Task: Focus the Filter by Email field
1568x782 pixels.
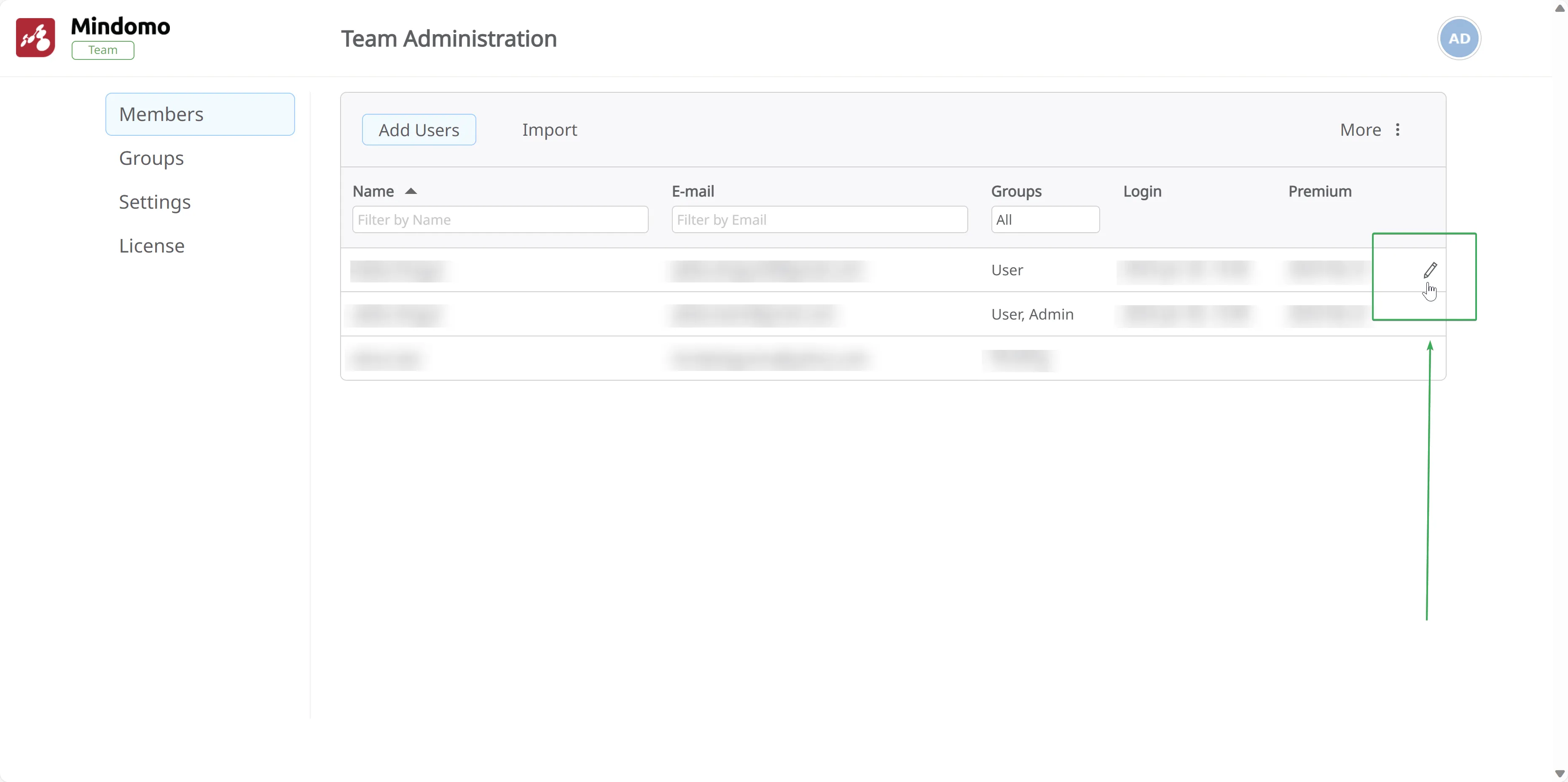Action: tap(819, 220)
